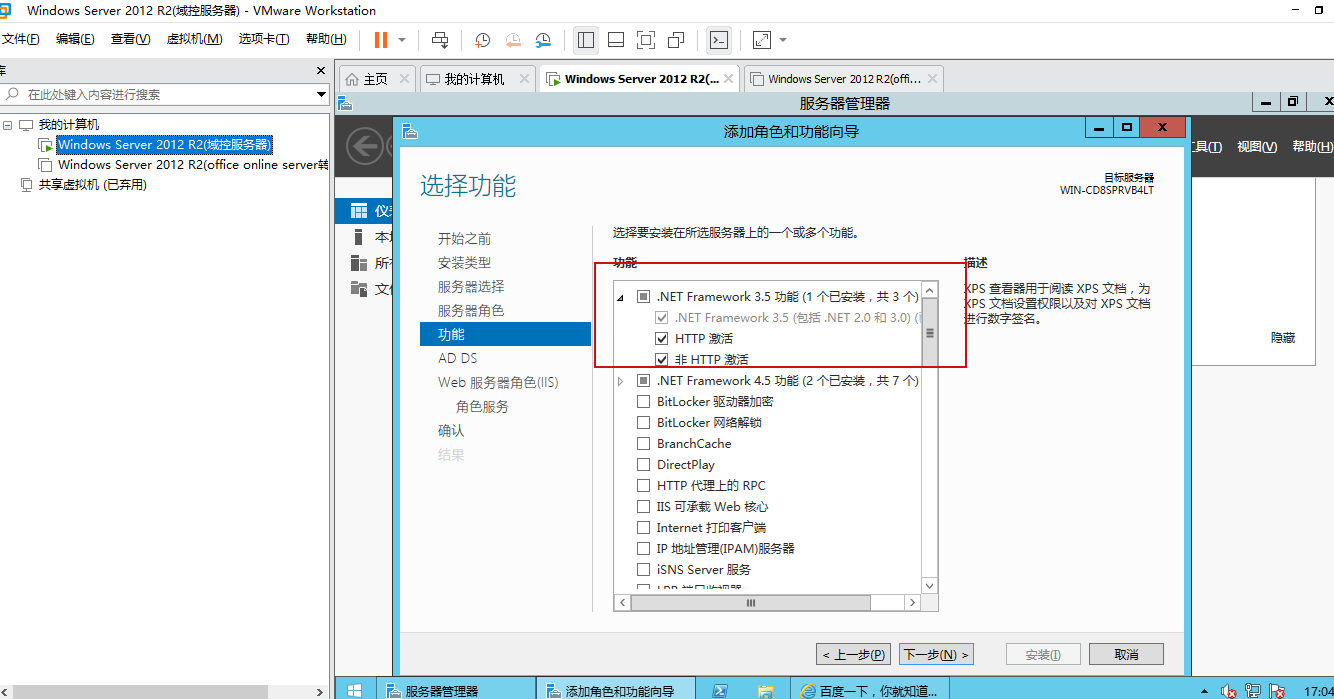Open the 文件(F) menu
This screenshot has height=699, width=1334.
20,39
